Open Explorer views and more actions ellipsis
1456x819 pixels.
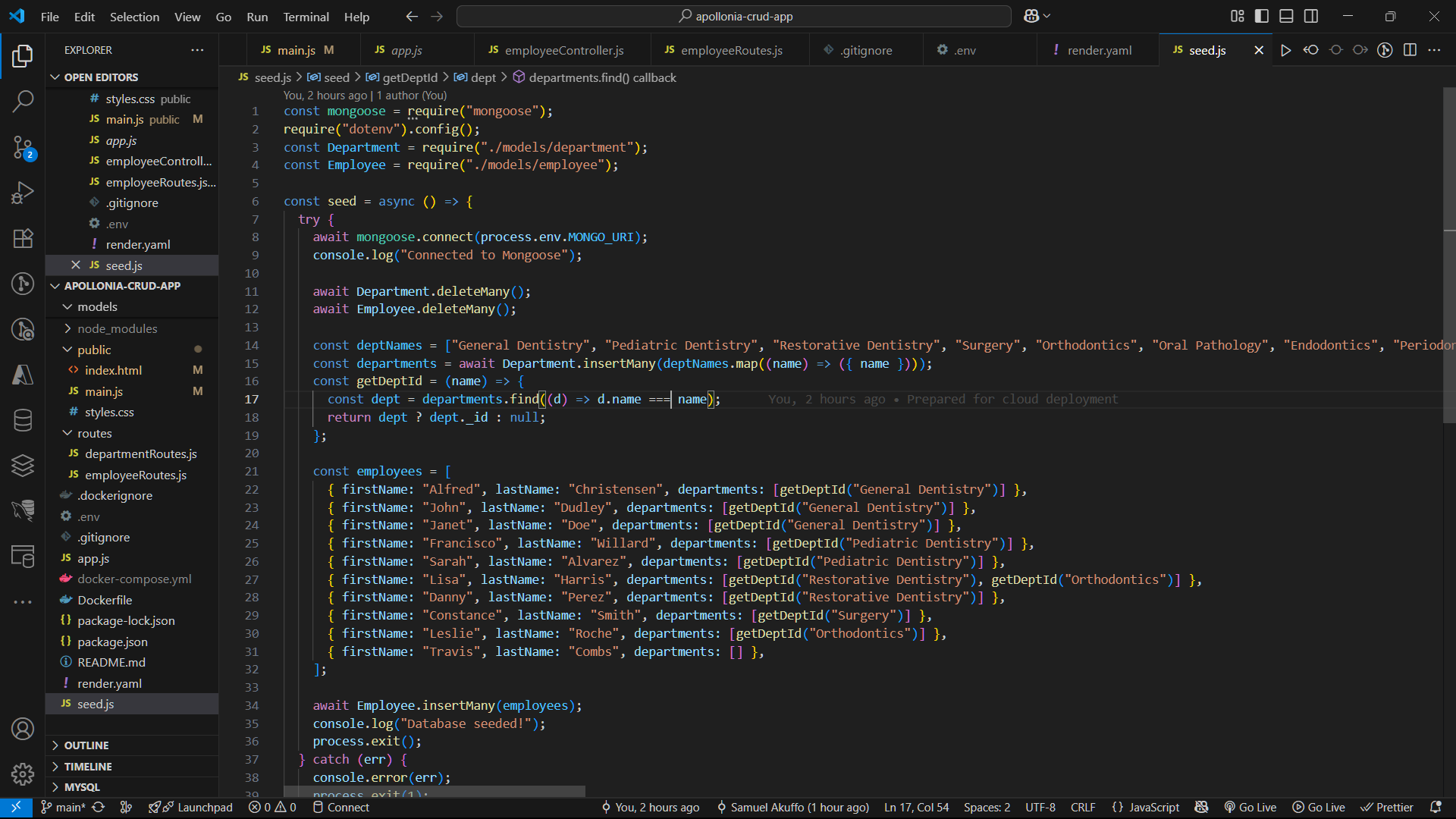197,50
